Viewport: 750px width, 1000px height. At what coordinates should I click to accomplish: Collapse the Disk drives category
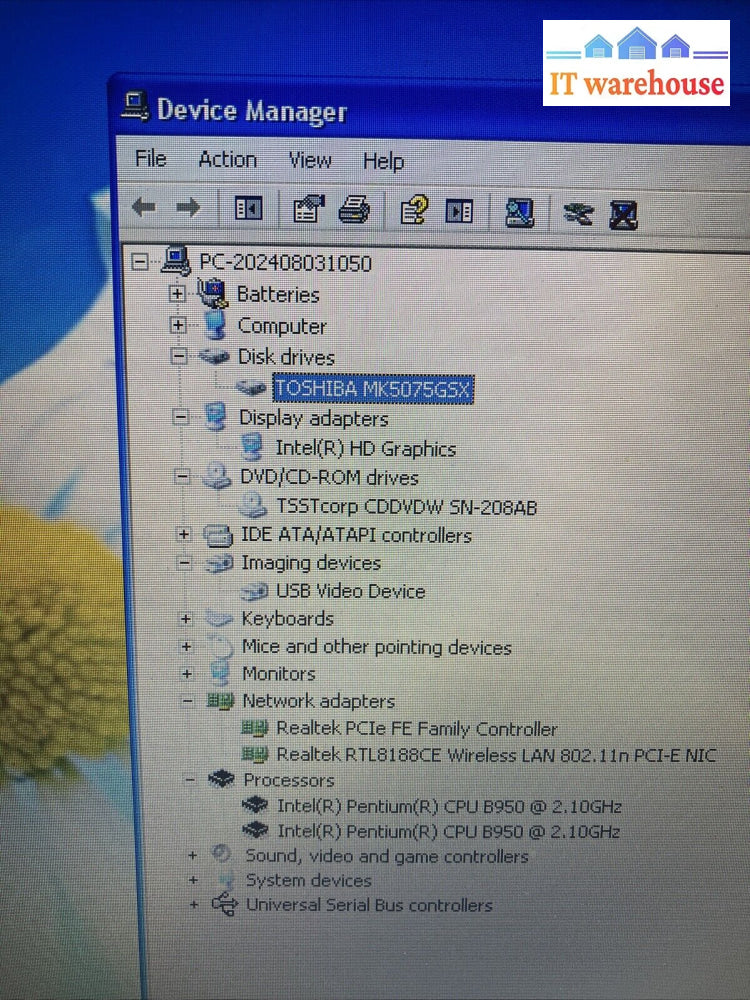point(179,356)
